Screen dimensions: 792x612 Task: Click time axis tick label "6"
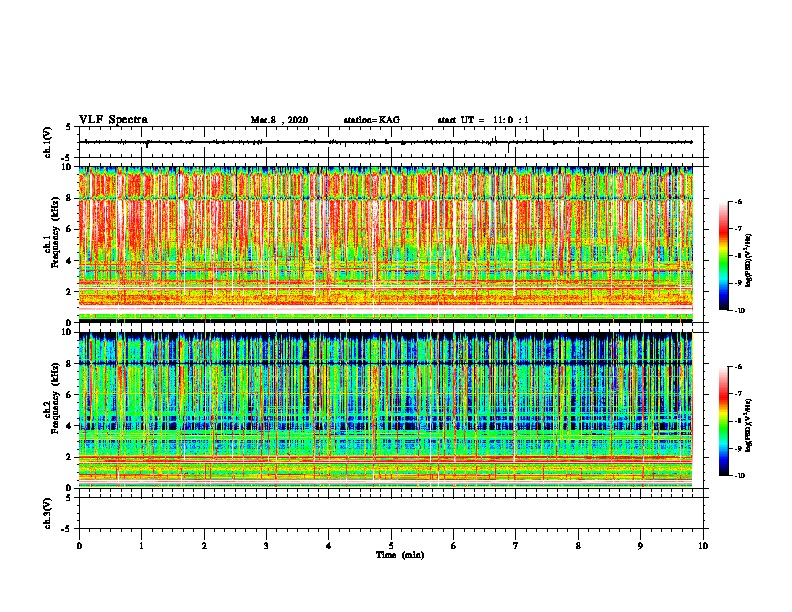(454, 546)
